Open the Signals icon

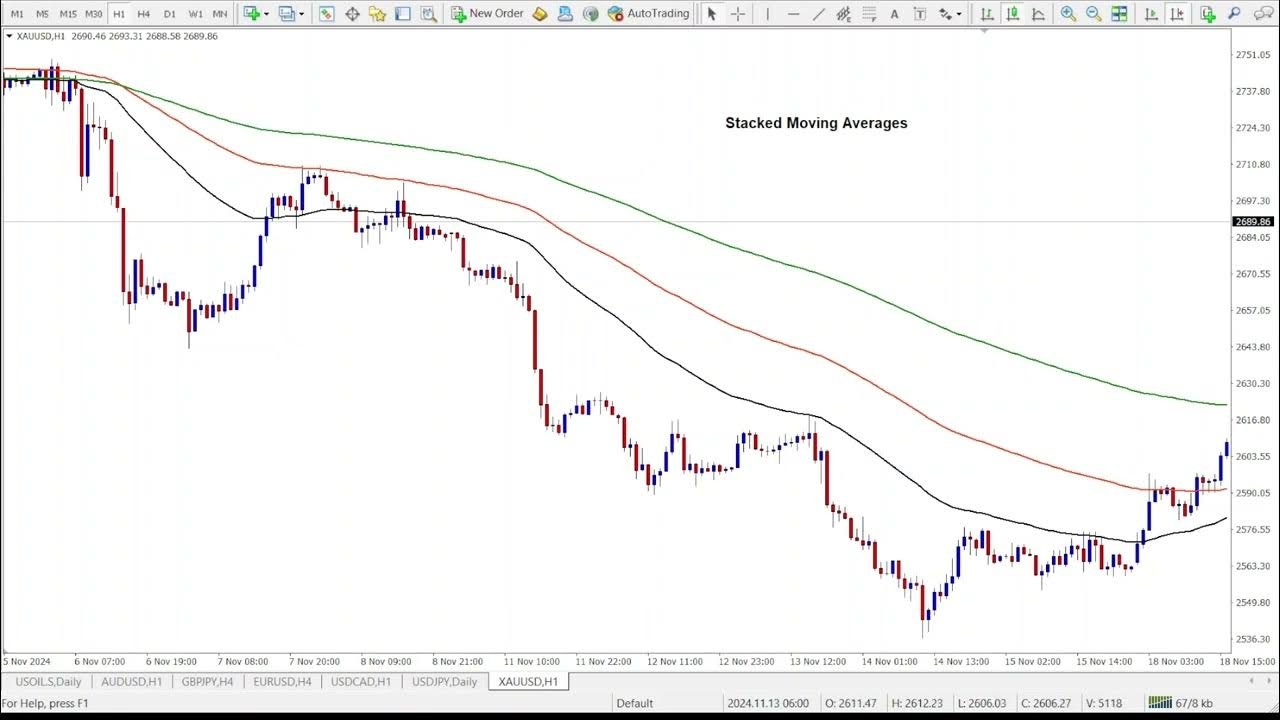tap(590, 13)
